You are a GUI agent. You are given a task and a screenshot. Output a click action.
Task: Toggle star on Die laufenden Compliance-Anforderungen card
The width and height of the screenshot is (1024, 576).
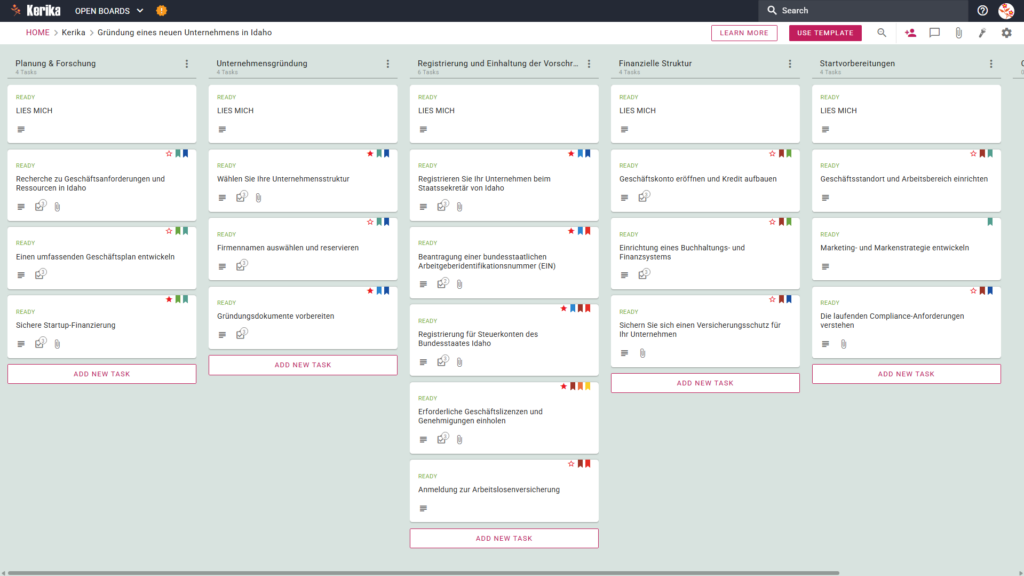pos(974,291)
